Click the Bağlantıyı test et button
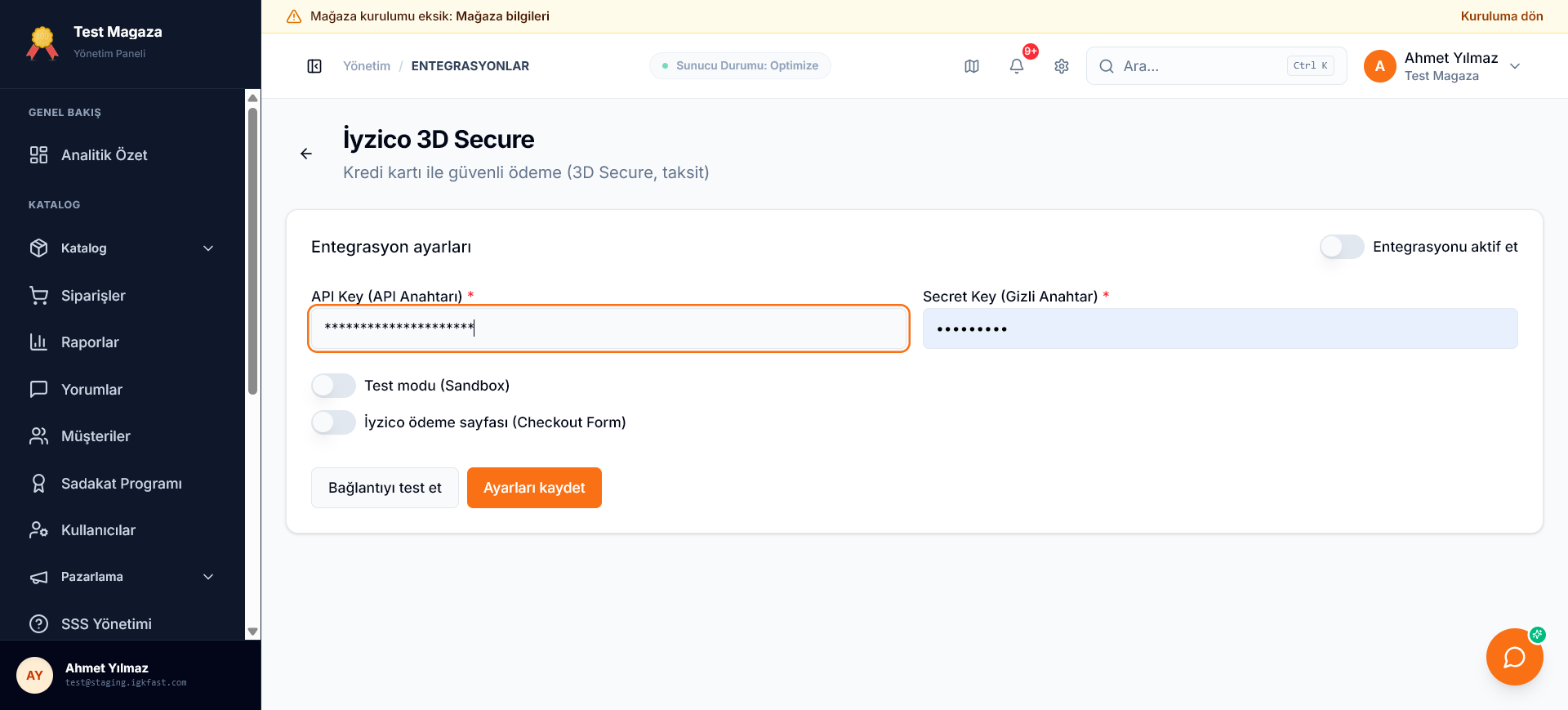The width and height of the screenshot is (1568, 710). (385, 488)
